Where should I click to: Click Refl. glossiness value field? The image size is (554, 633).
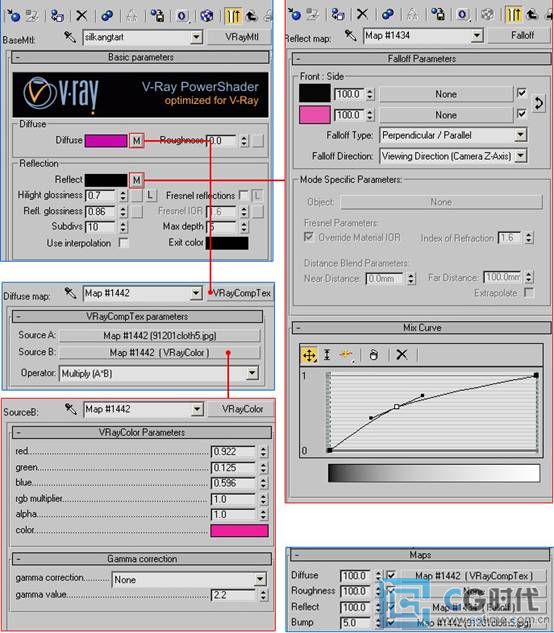click(x=101, y=212)
